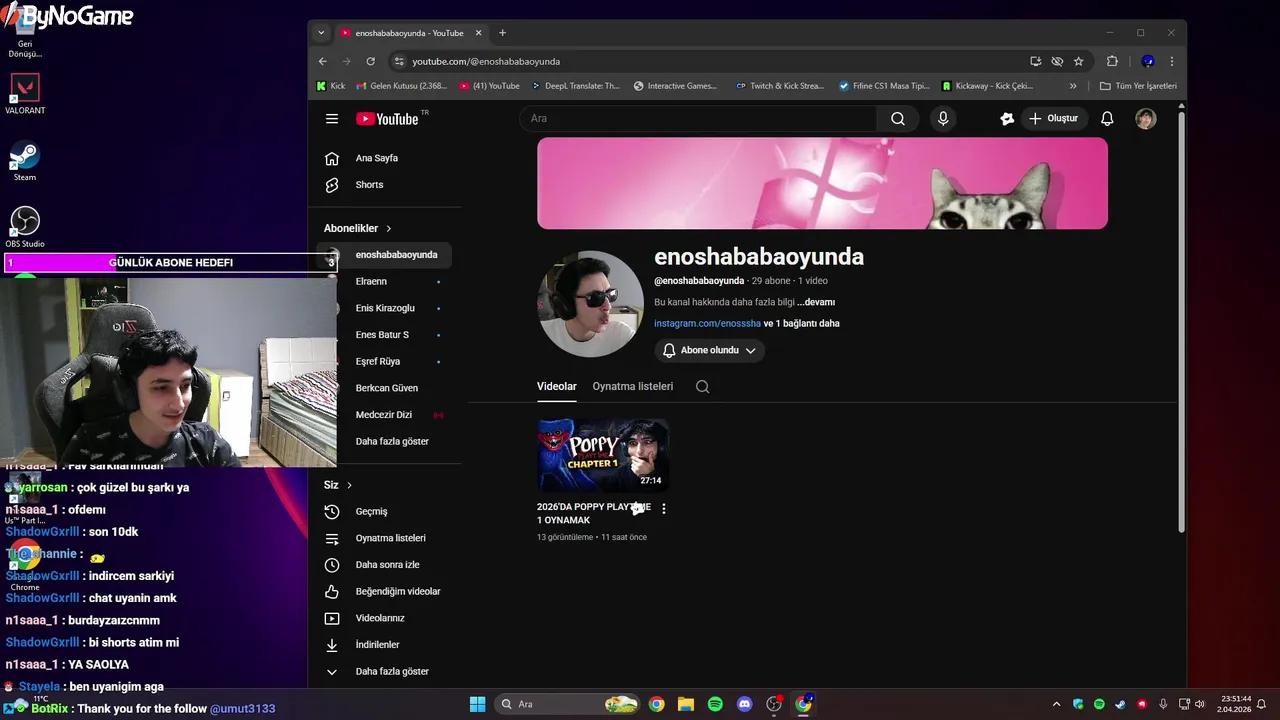Open instagram.com/enosssha link

pos(707,324)
